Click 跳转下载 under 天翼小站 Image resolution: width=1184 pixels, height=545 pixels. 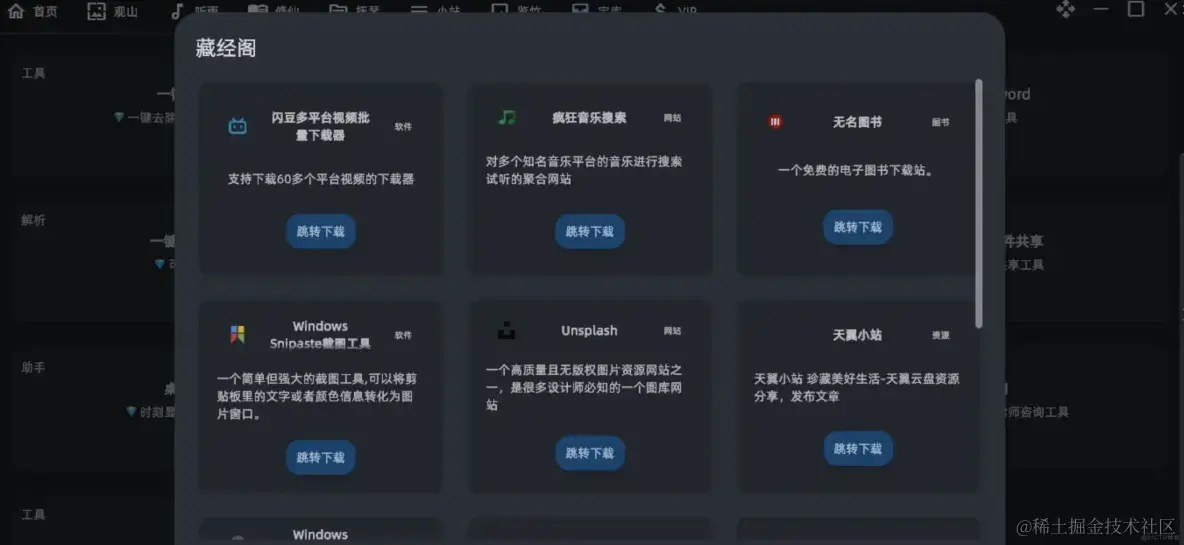pyautogui.click(x=858, y=449)
